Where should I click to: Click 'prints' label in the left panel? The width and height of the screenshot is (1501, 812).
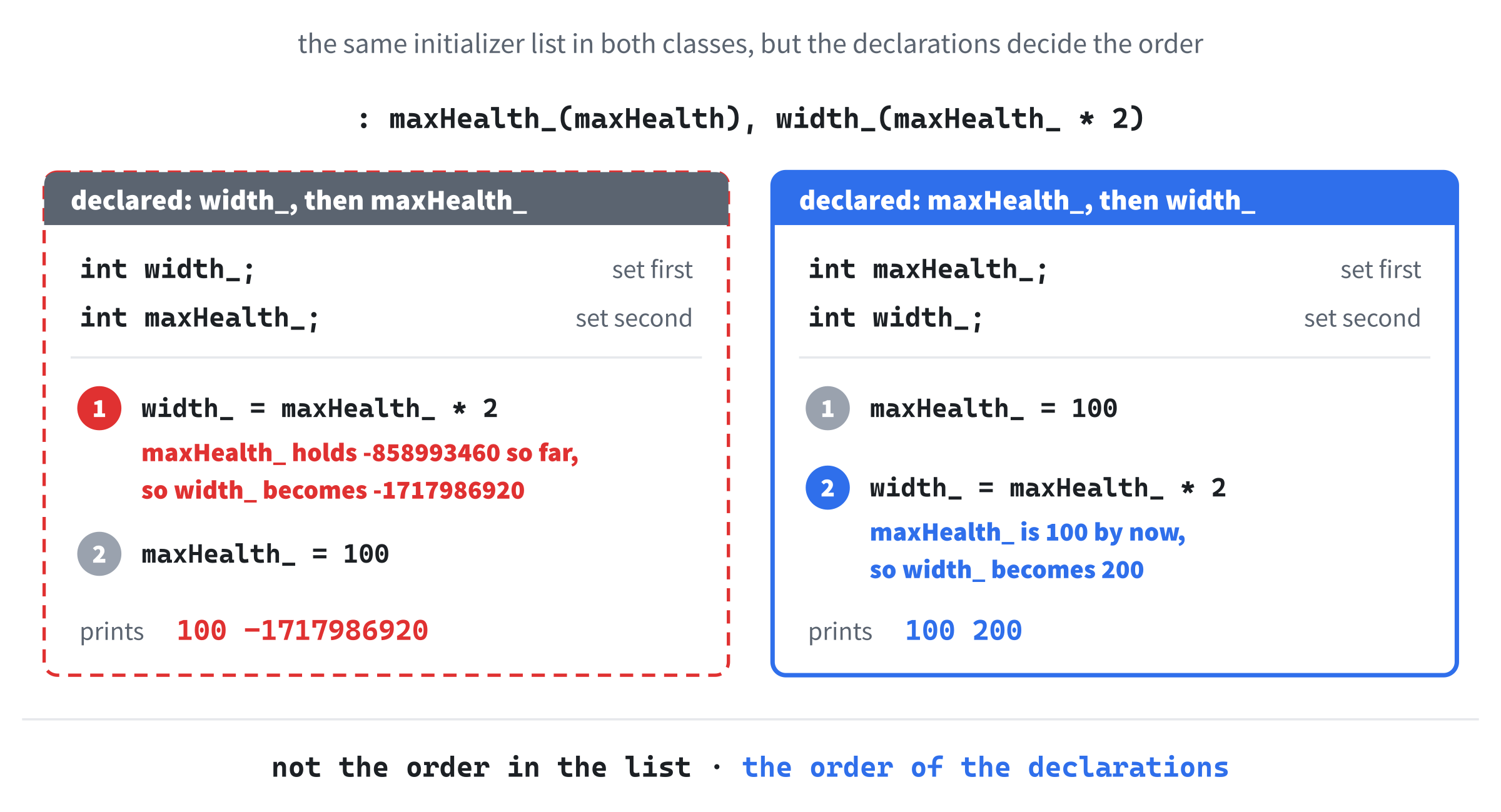point(112,632)
